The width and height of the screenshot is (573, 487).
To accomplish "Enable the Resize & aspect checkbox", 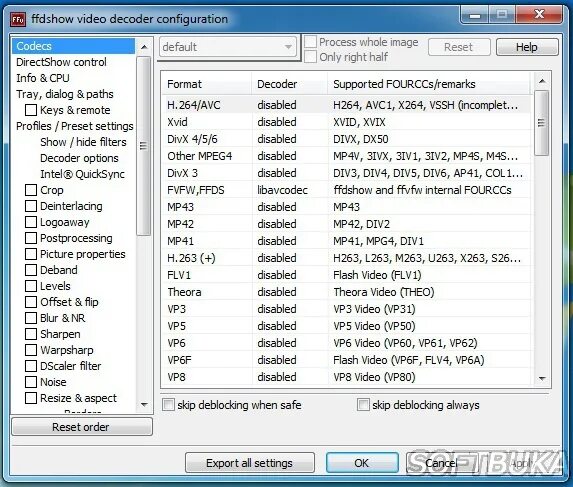I will tap(31, 398).
